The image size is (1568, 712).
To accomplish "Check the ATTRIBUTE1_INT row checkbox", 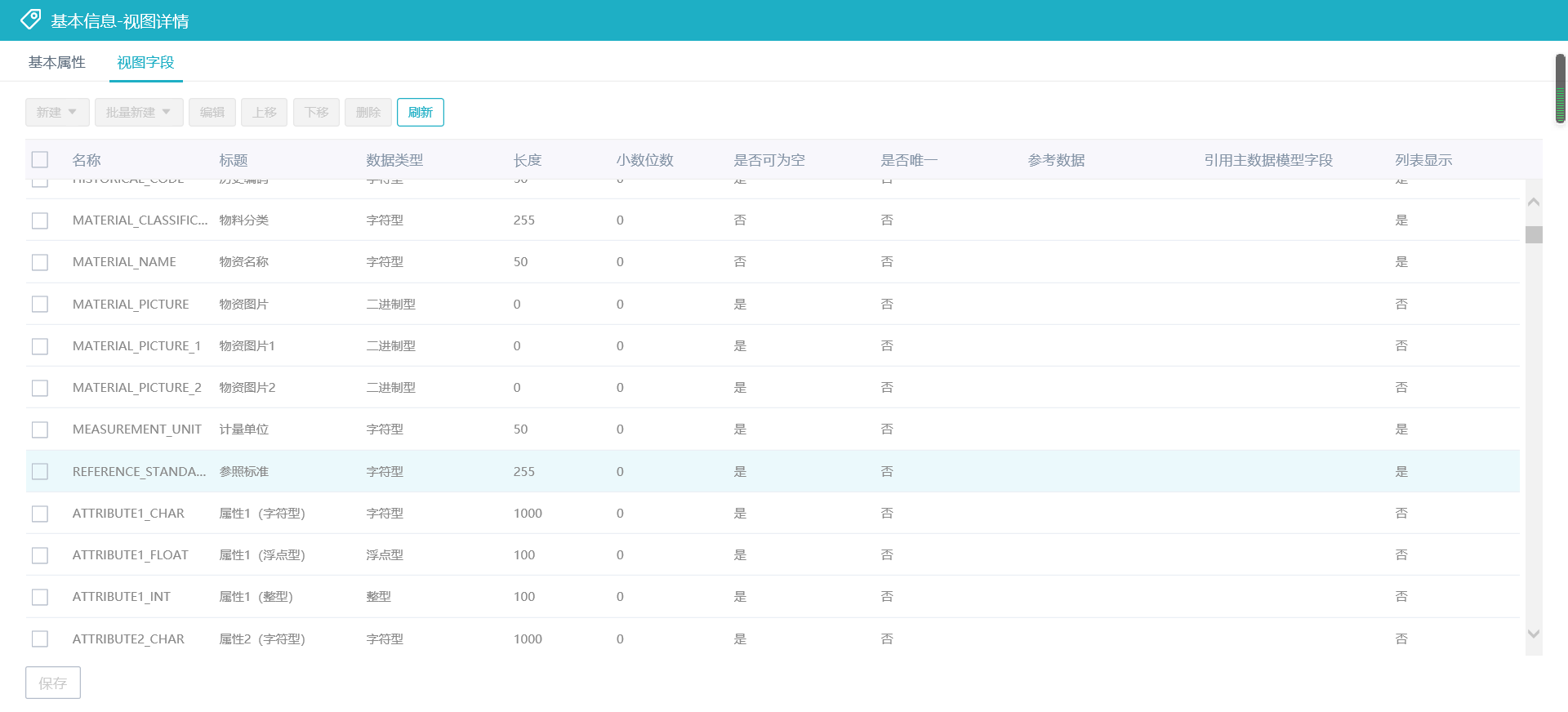I will 40,597.
